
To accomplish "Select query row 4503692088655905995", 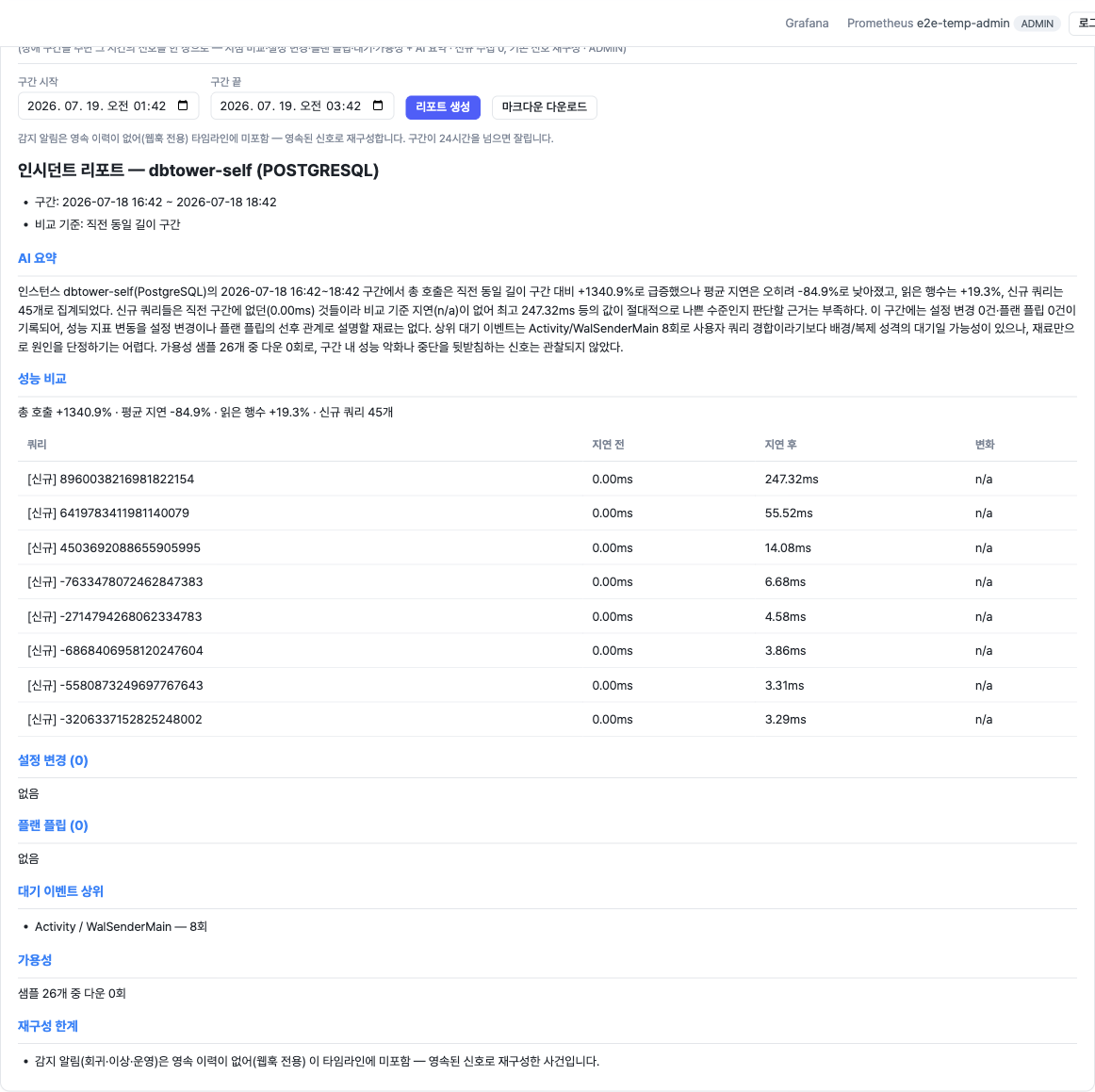I will coord(547,548).
